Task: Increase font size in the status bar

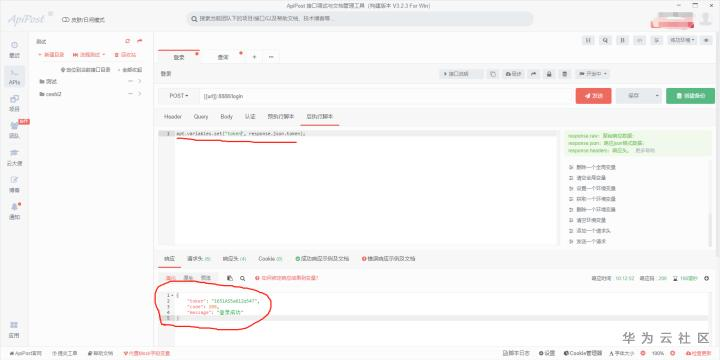Action: (x=673, y=354)
